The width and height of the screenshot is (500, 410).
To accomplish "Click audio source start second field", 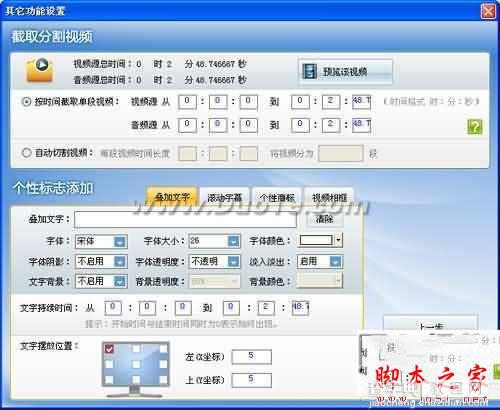I will click(x=249, y=125).
